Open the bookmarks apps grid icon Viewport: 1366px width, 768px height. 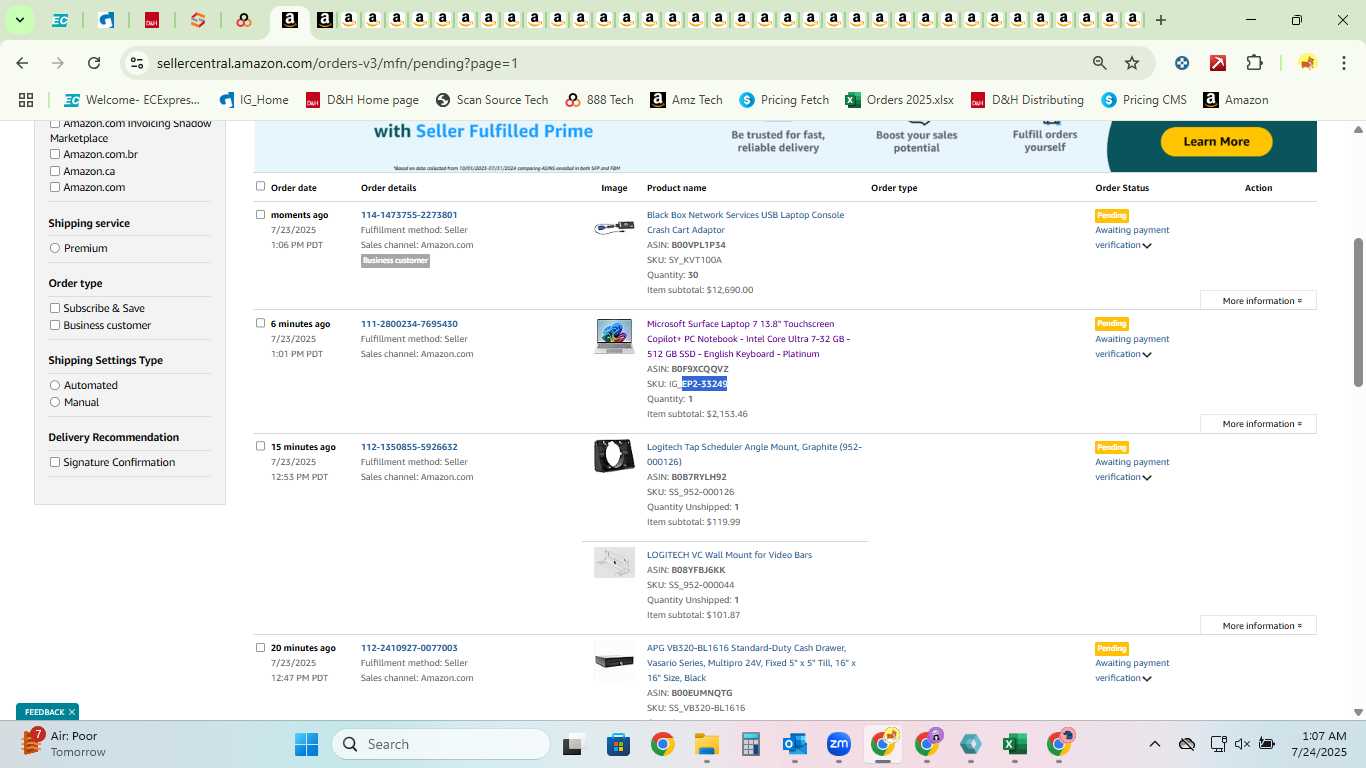click(x=26, y=100)
